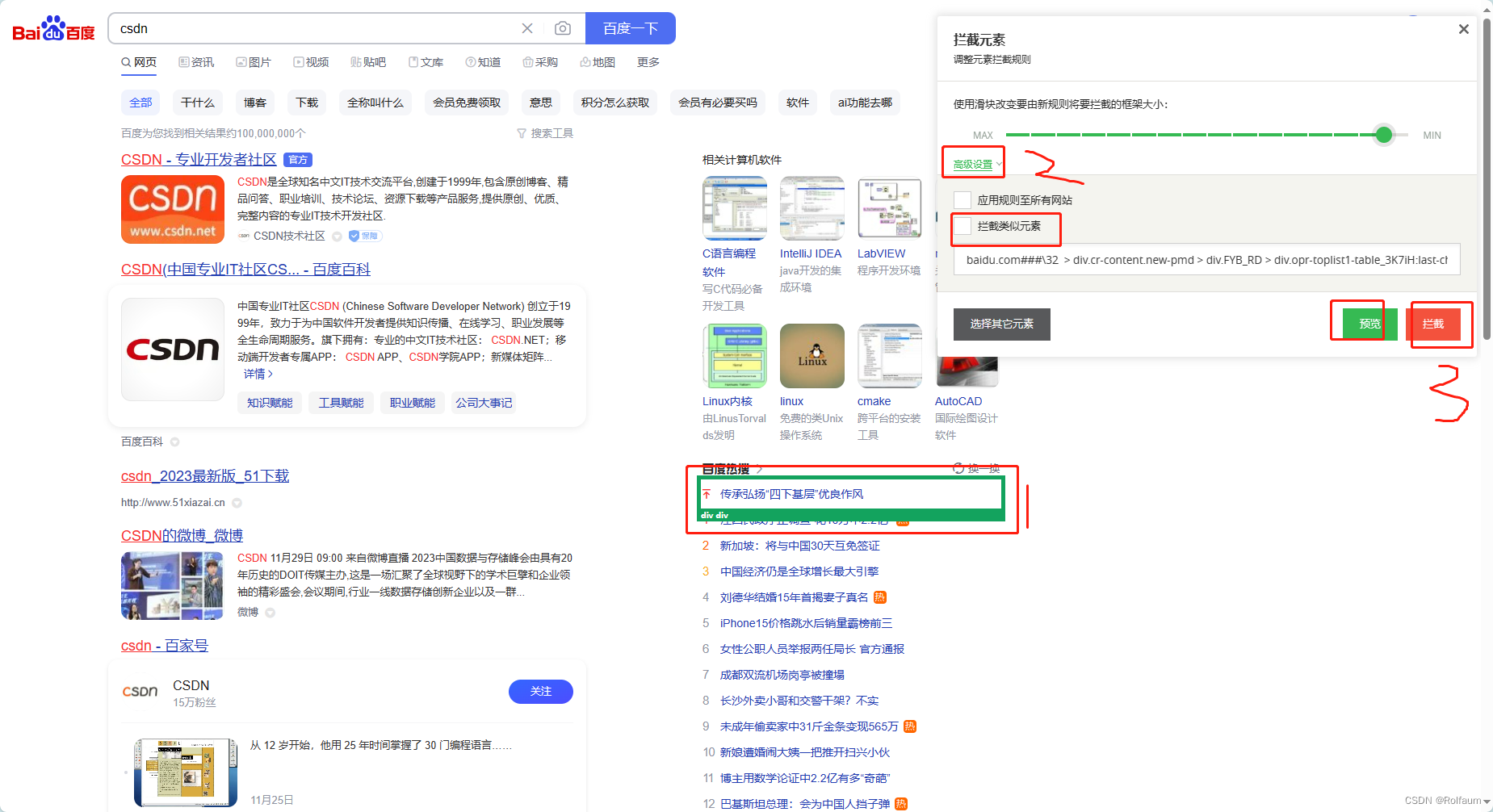Image resolution: width=1493 pixels, height=812 pixels.
Task: Select the 干什么 filter chip
Action: (198, 103)
